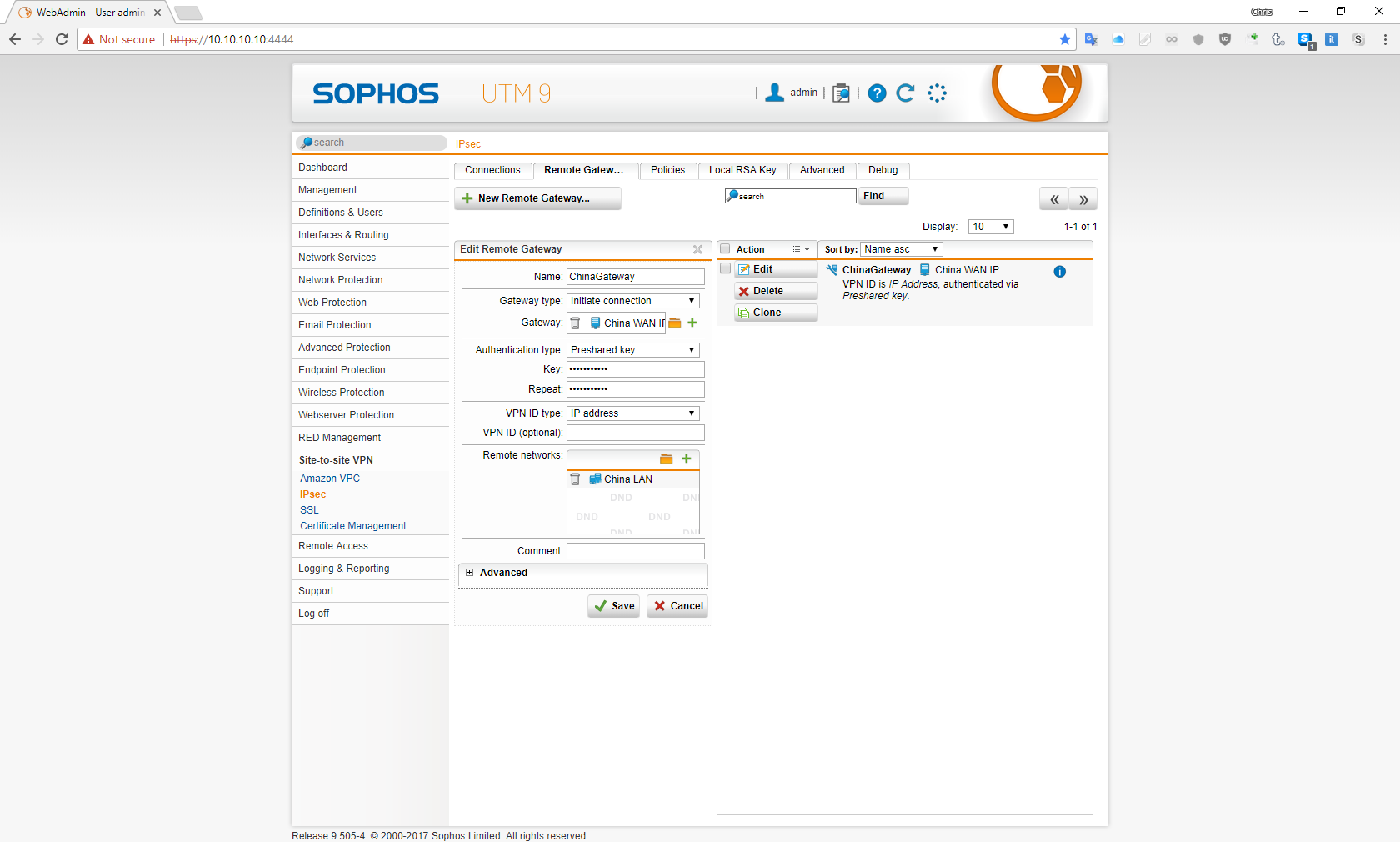Open the Gateway type dropdown
Screen dimensions: 1400x842
(632, 301)
